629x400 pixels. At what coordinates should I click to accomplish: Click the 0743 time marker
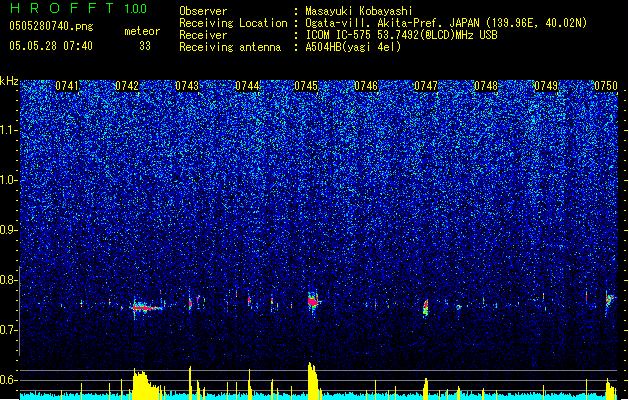click(187, 86)
